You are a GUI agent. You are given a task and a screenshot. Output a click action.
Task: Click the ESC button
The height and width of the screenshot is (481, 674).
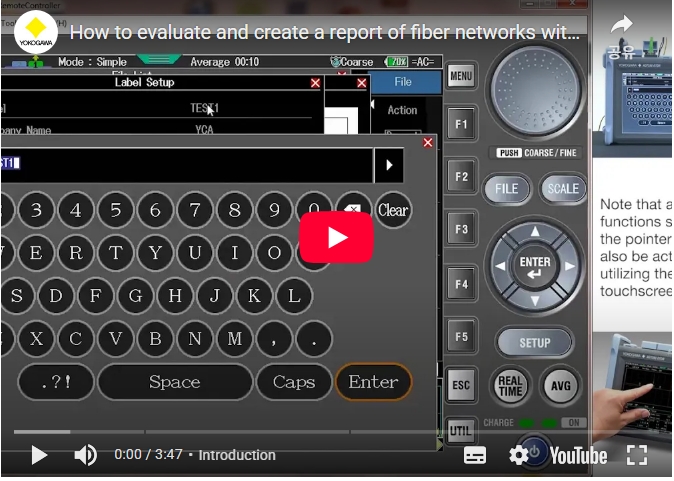(461, 385)
